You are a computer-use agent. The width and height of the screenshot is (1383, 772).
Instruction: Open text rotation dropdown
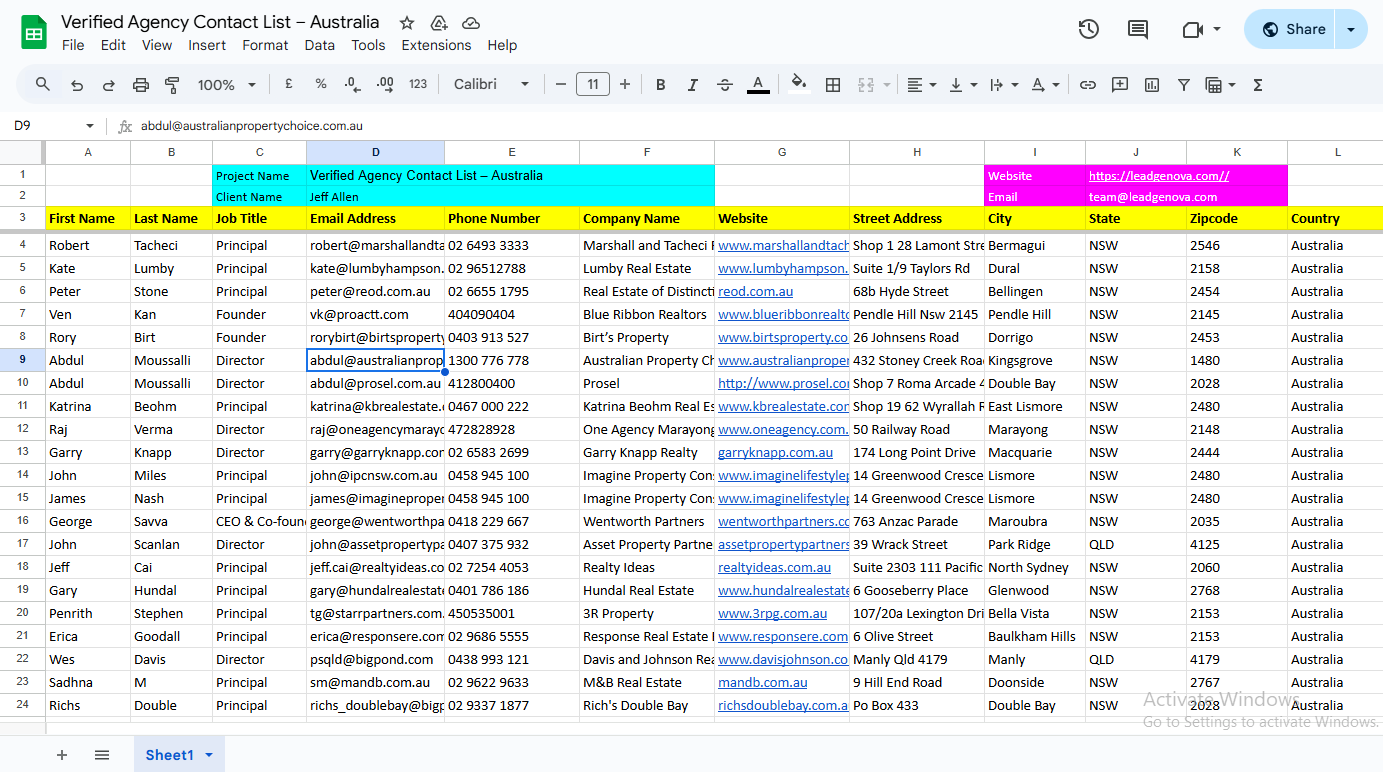(1044, 85)
